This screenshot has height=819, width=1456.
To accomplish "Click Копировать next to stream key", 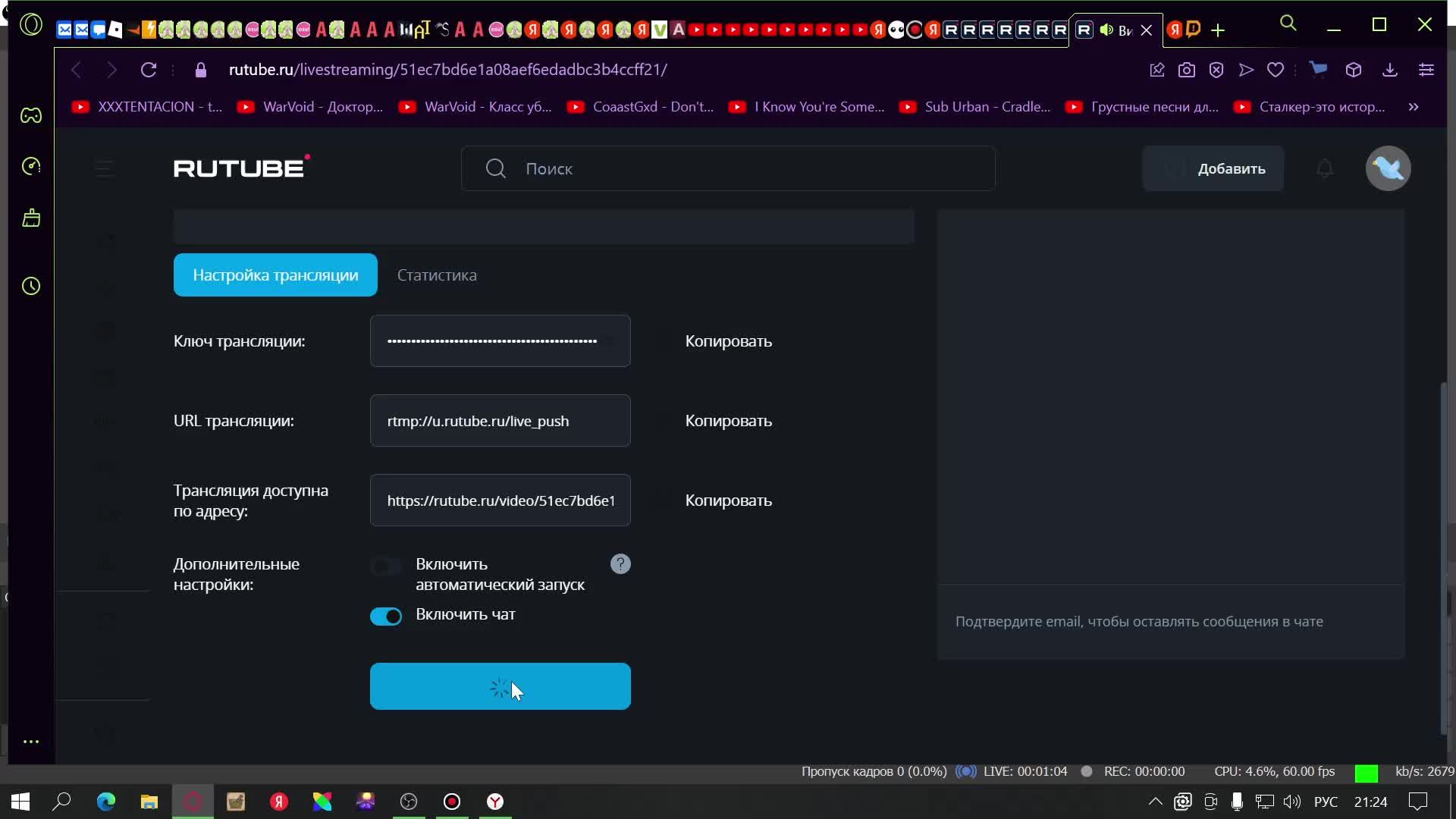I will (x=728, y=341).
